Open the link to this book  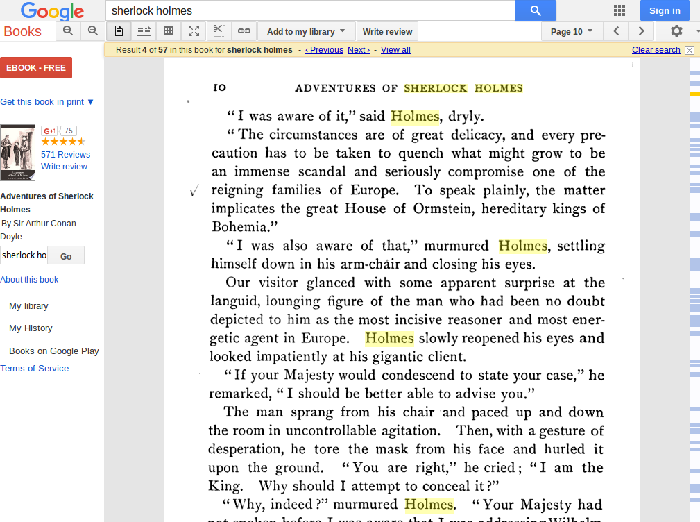click(x=244, y=31)
